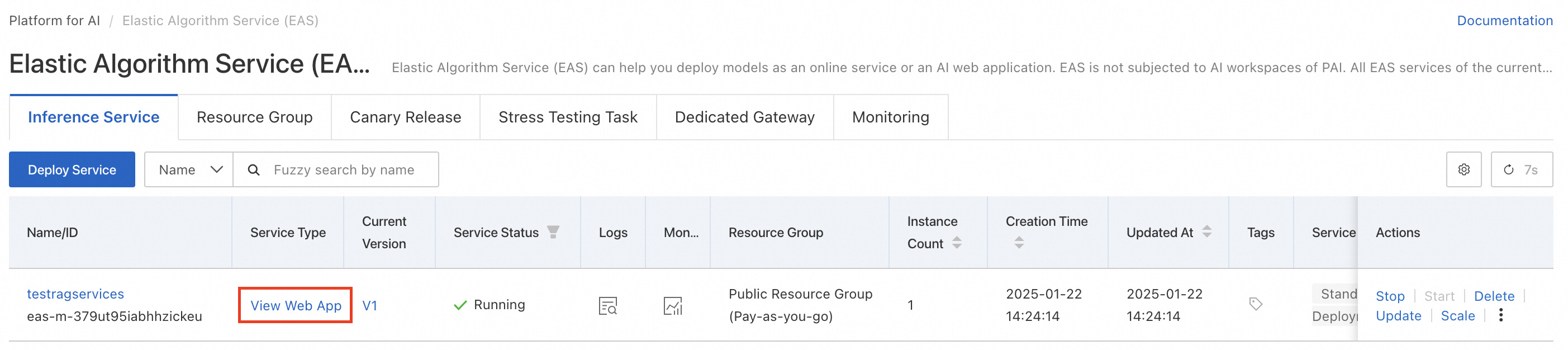Open the Documentation link

[1504, 21]
